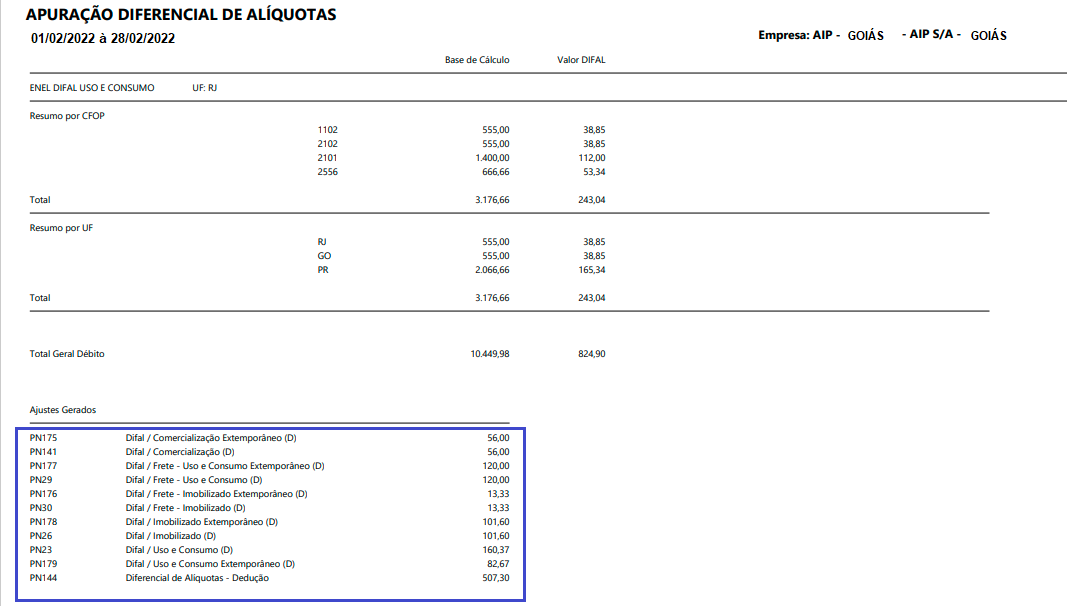Select the CFOP 1102 row
The height and width of the screenshot is (606, 1067).
pyautogui.click(x=461, y=130)
